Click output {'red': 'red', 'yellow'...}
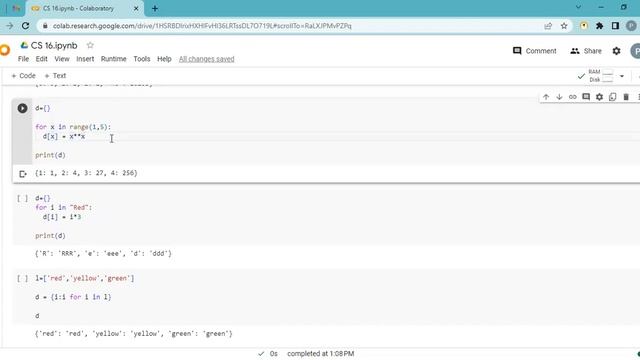This screenshot has height=360, width=640. click(x=134, y=333)
